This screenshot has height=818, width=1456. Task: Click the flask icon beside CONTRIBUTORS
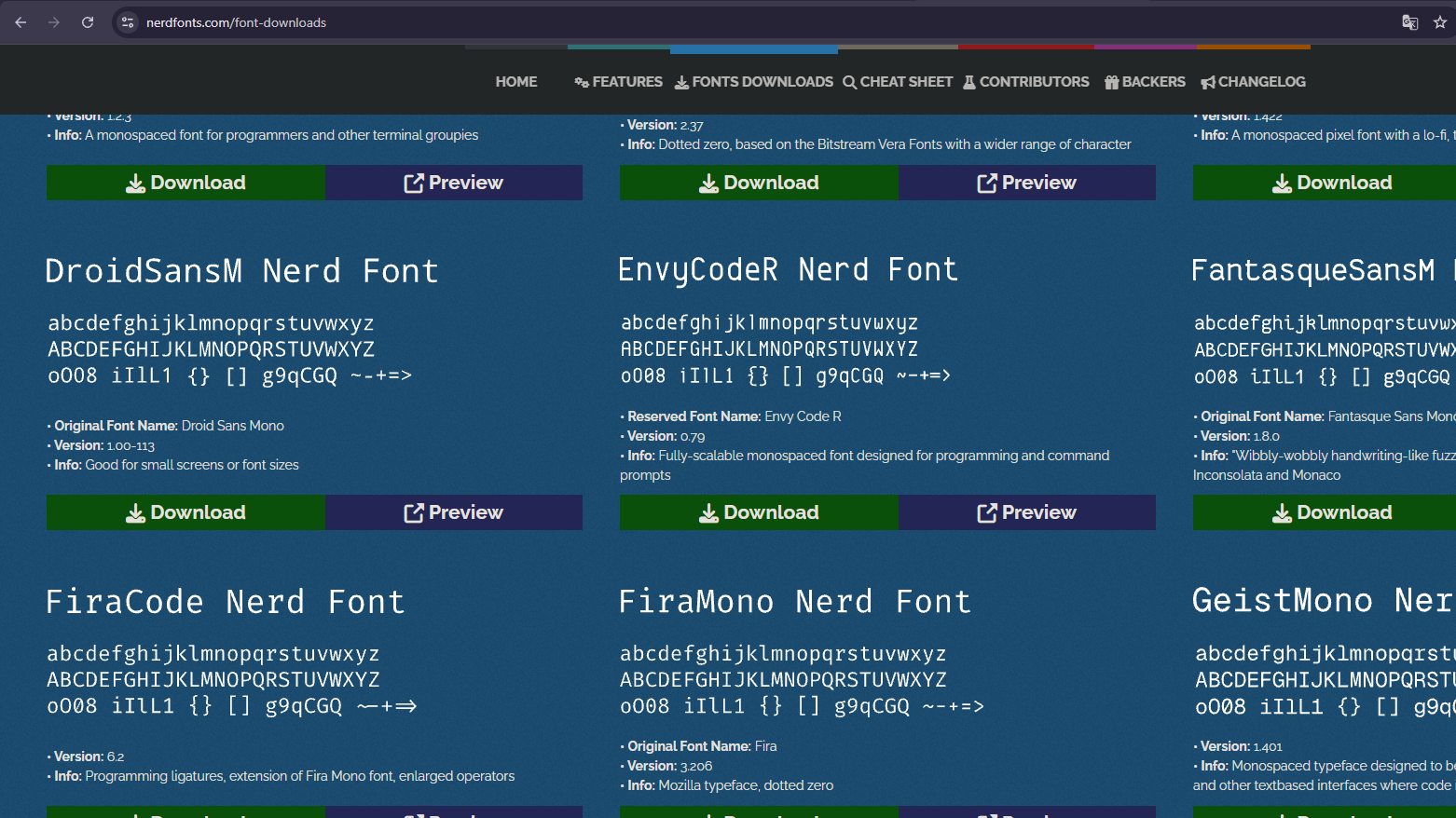(970, 81)
